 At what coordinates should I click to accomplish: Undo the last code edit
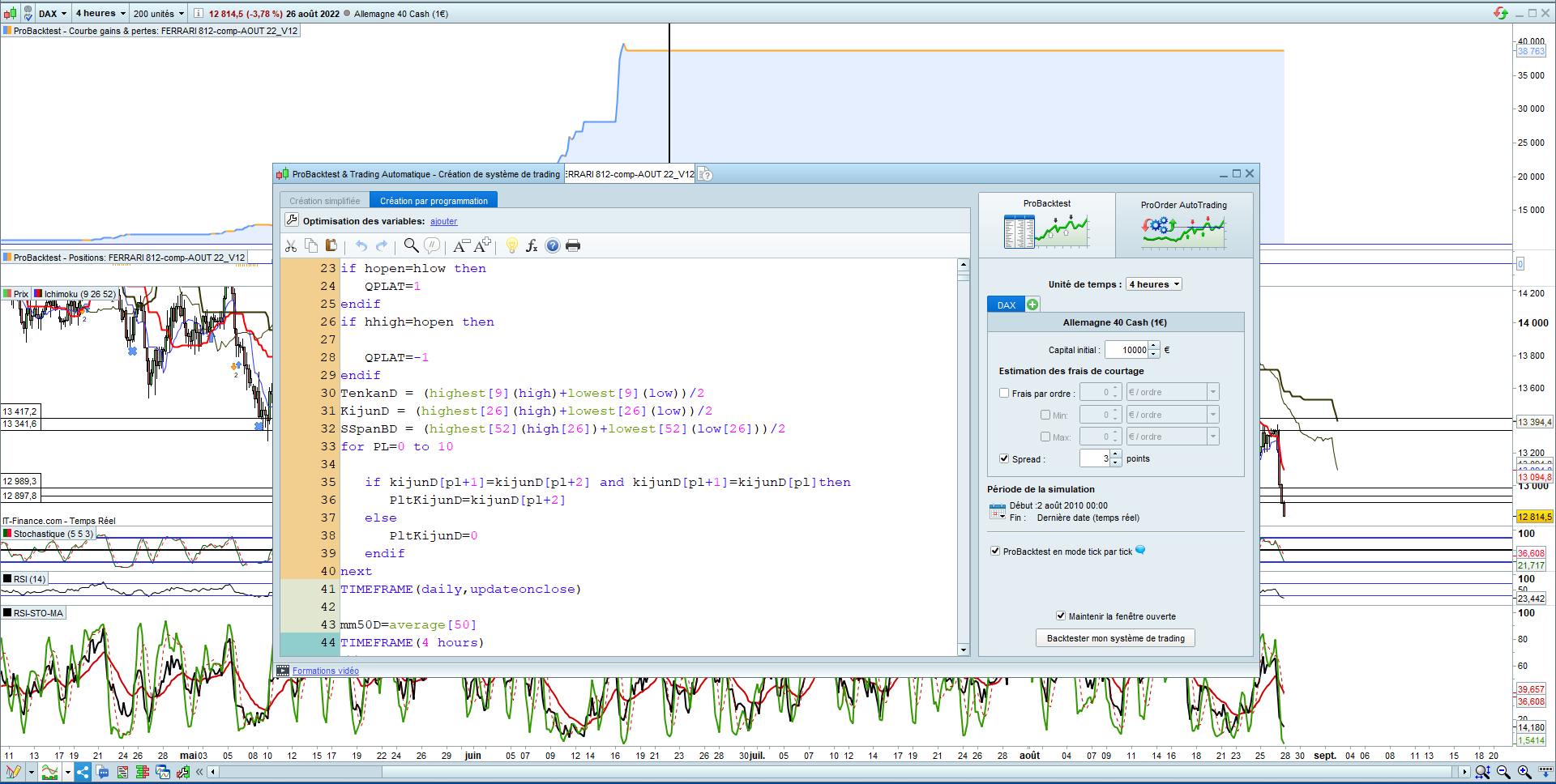tap(361, 246)
